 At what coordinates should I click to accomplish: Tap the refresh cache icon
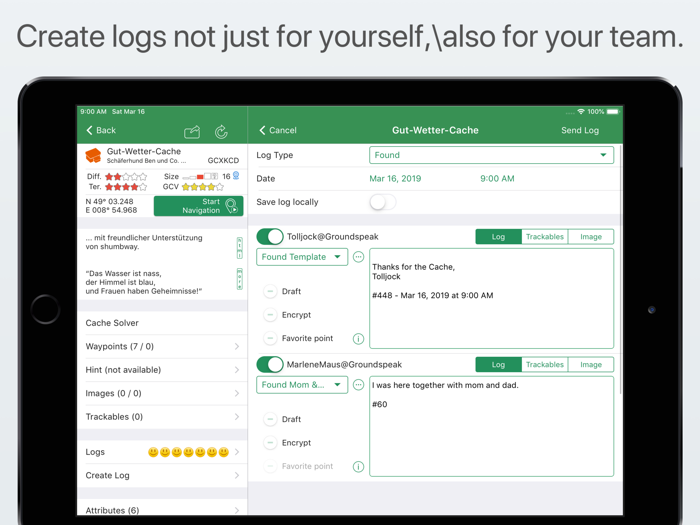(x=221, y=132)
